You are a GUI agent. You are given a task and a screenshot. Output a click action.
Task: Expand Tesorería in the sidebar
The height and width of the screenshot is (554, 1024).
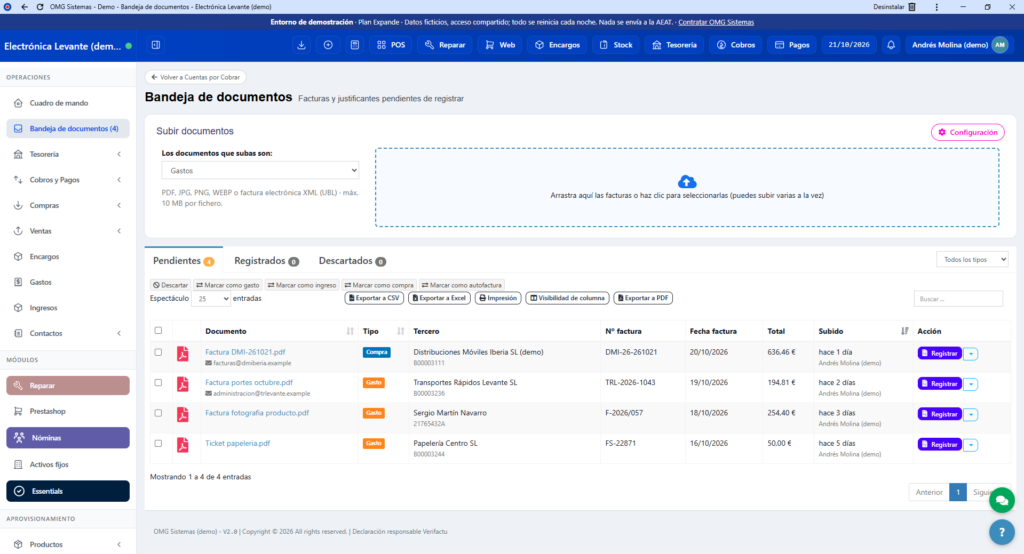[68, 154]
